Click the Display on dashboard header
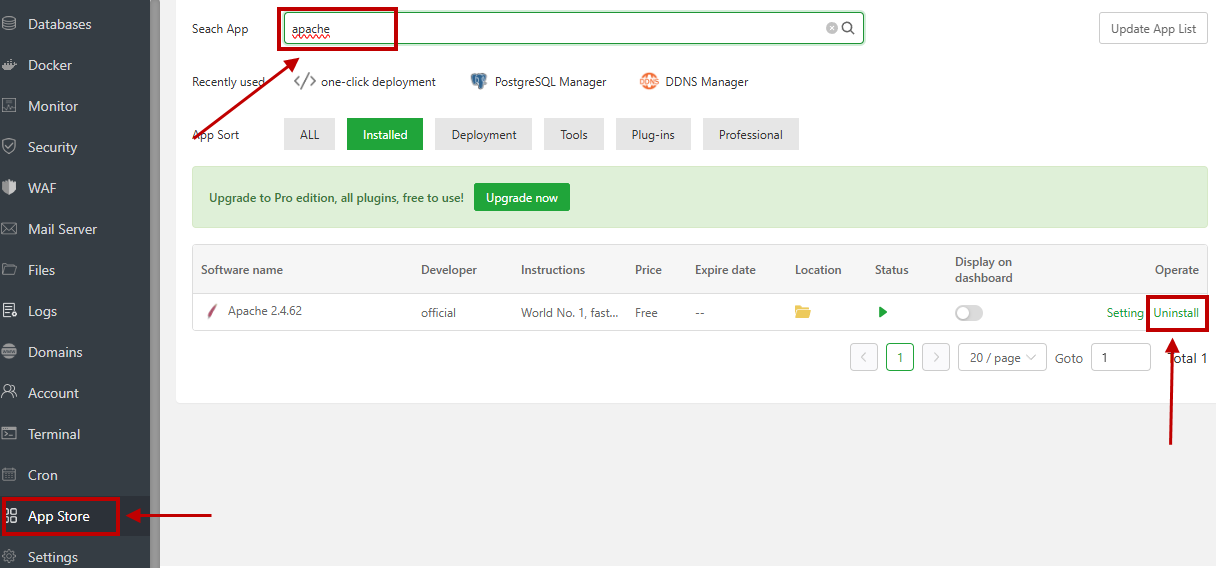 tap(984, 270)
